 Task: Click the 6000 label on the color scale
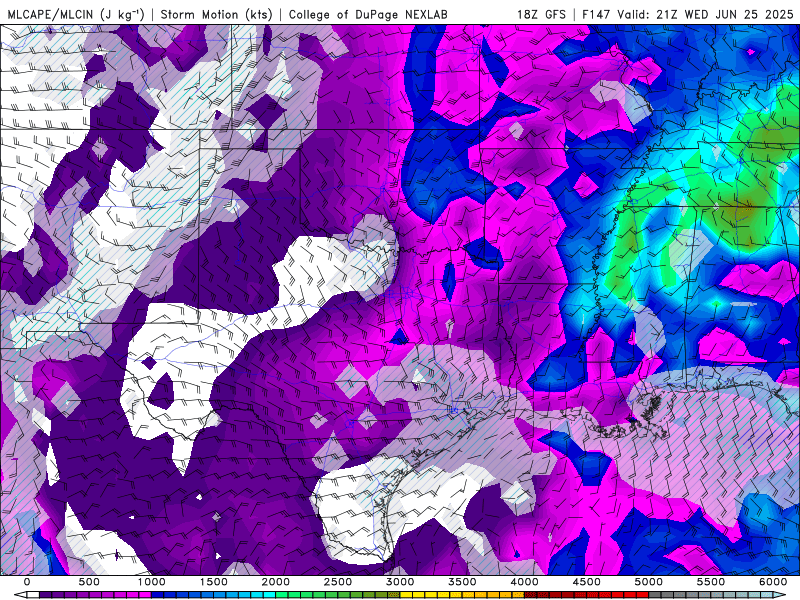(x=773, y=582)
